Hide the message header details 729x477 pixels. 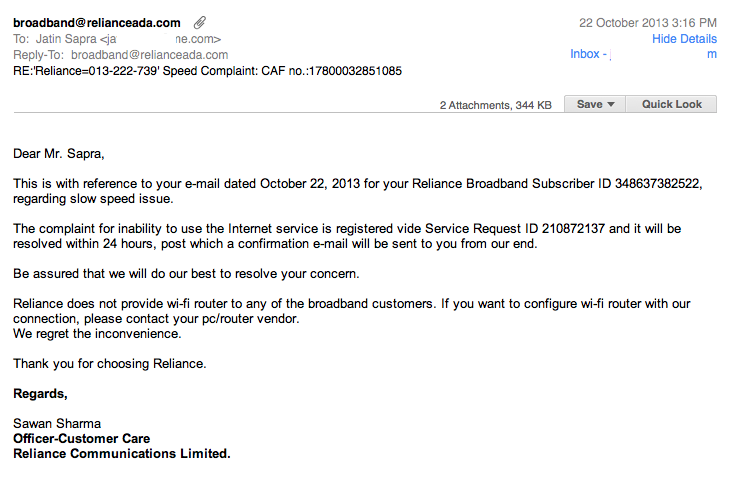[684, 39]
